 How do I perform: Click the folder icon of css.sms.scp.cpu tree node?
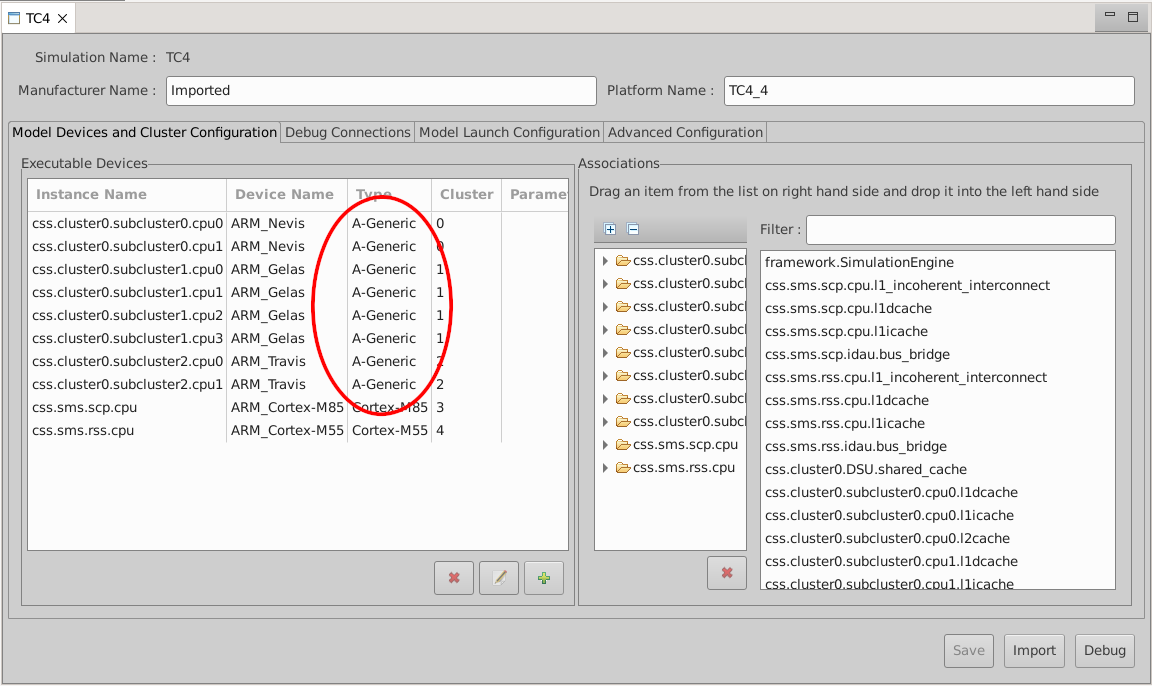623,445
